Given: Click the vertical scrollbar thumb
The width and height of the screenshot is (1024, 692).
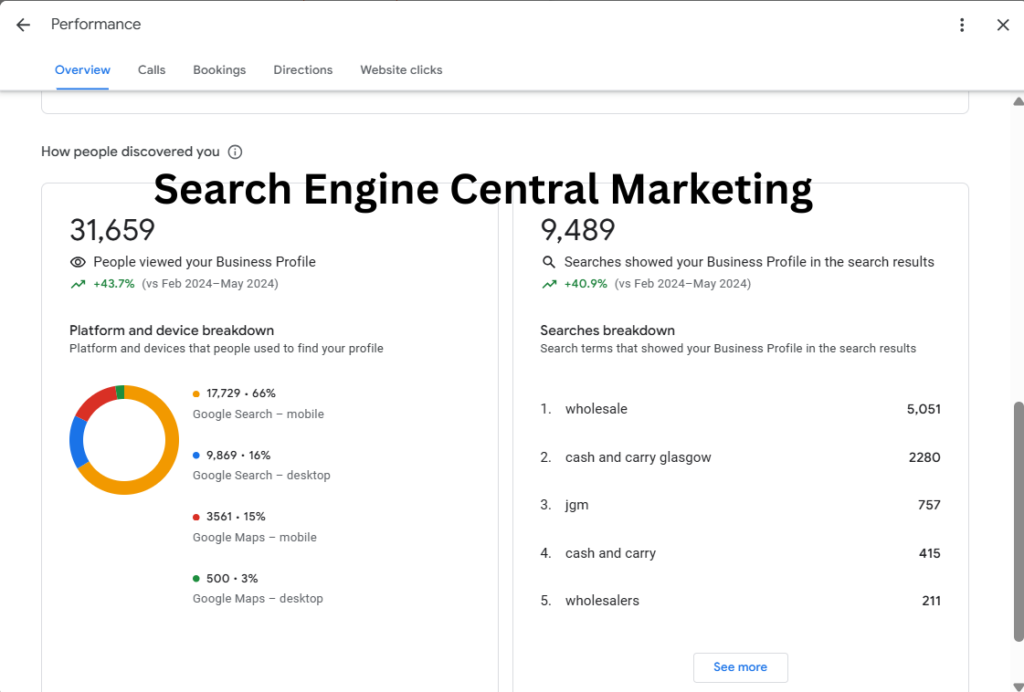Looking at the screenshot, I should pos(1019,521).
